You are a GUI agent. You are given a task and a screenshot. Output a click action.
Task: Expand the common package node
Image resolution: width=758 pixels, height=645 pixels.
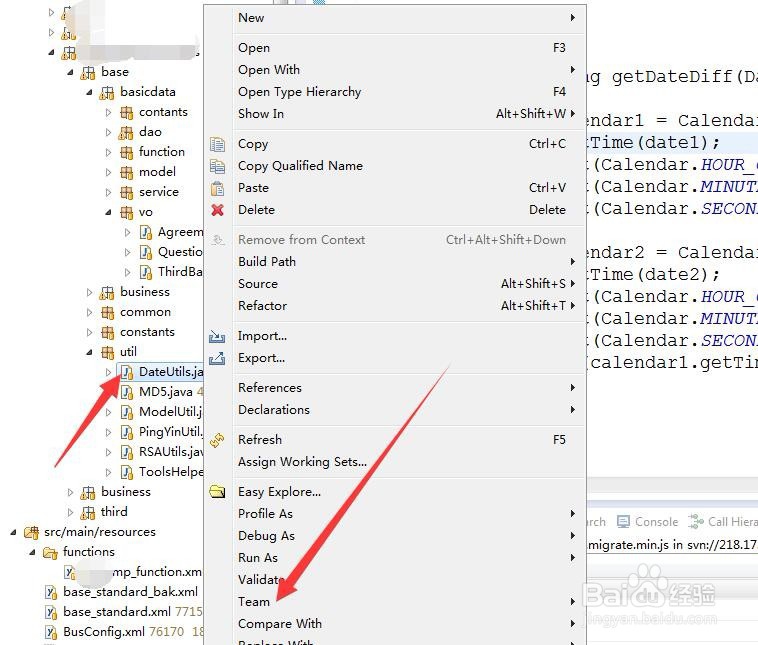tap(89, 312)
